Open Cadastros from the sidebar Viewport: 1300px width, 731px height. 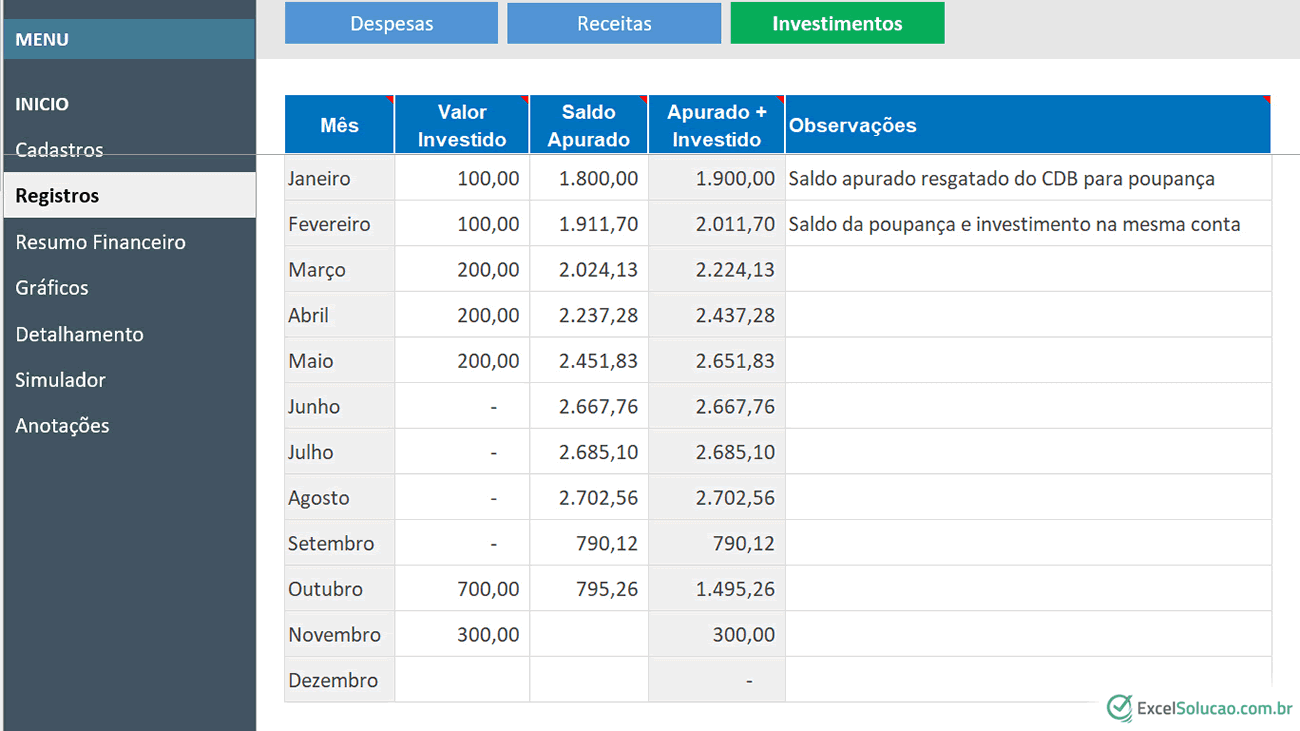59,150
